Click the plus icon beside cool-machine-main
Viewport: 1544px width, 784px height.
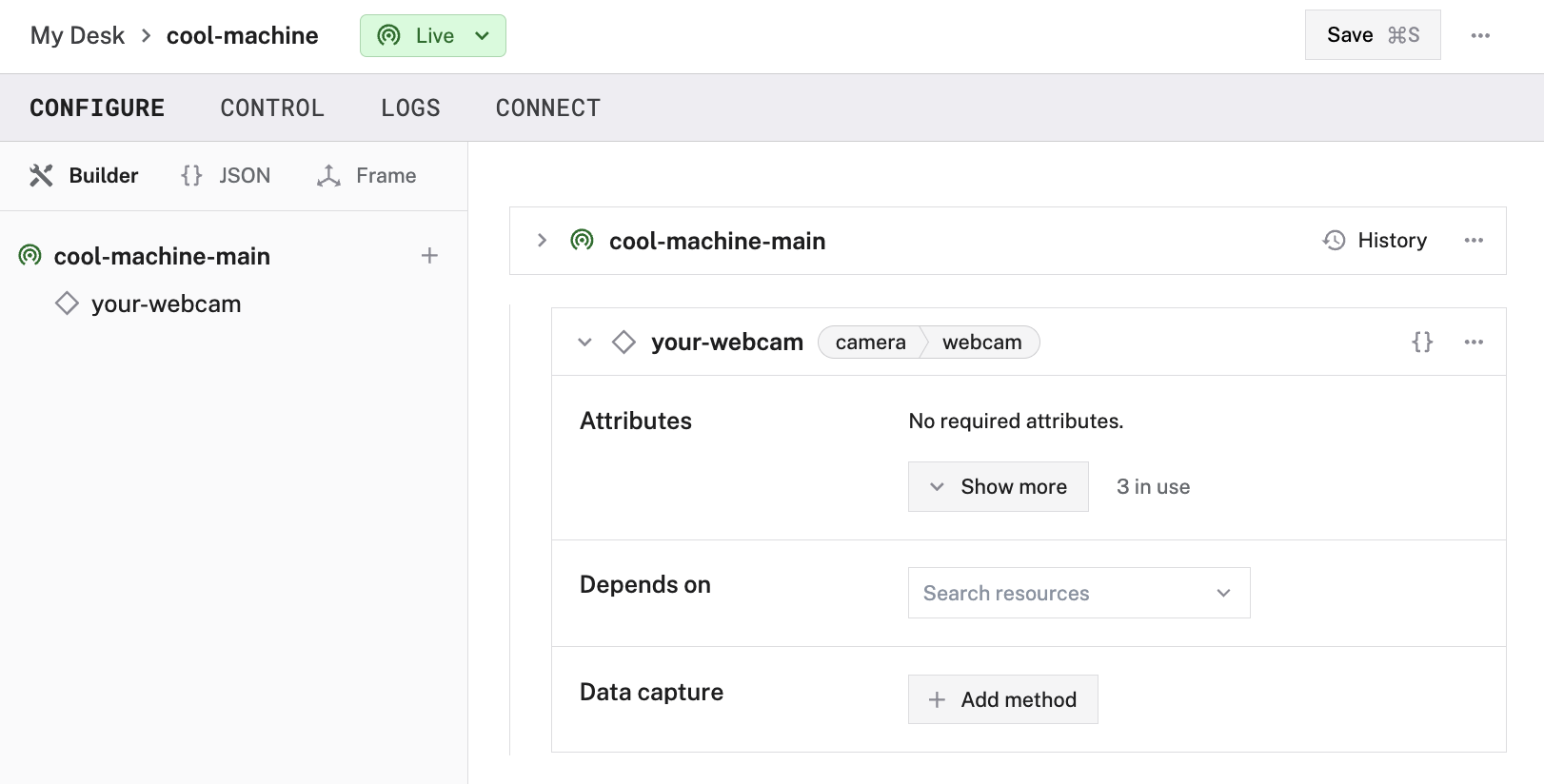point(429,256)
